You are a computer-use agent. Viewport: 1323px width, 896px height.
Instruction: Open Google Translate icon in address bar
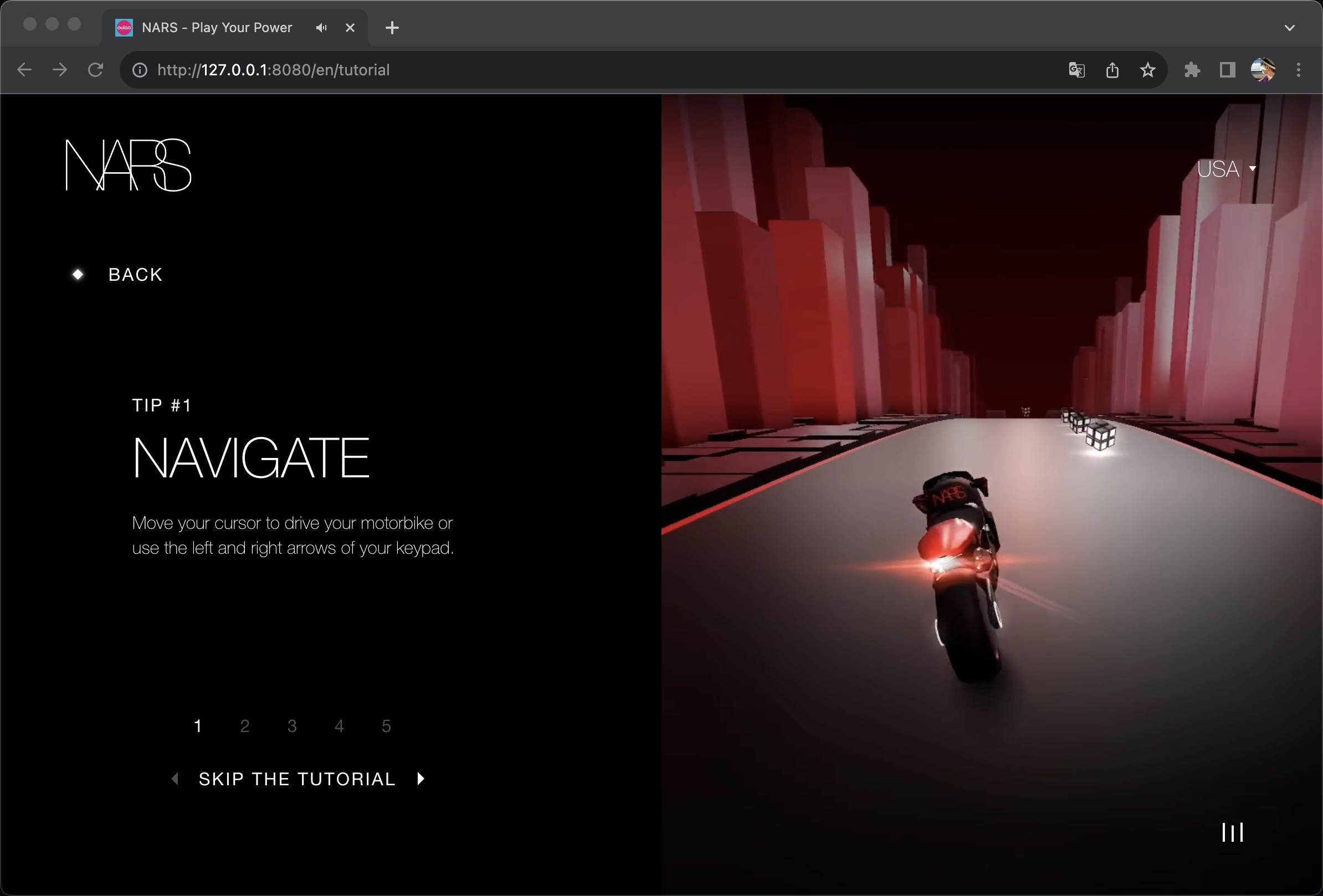tap(1076, 70)
